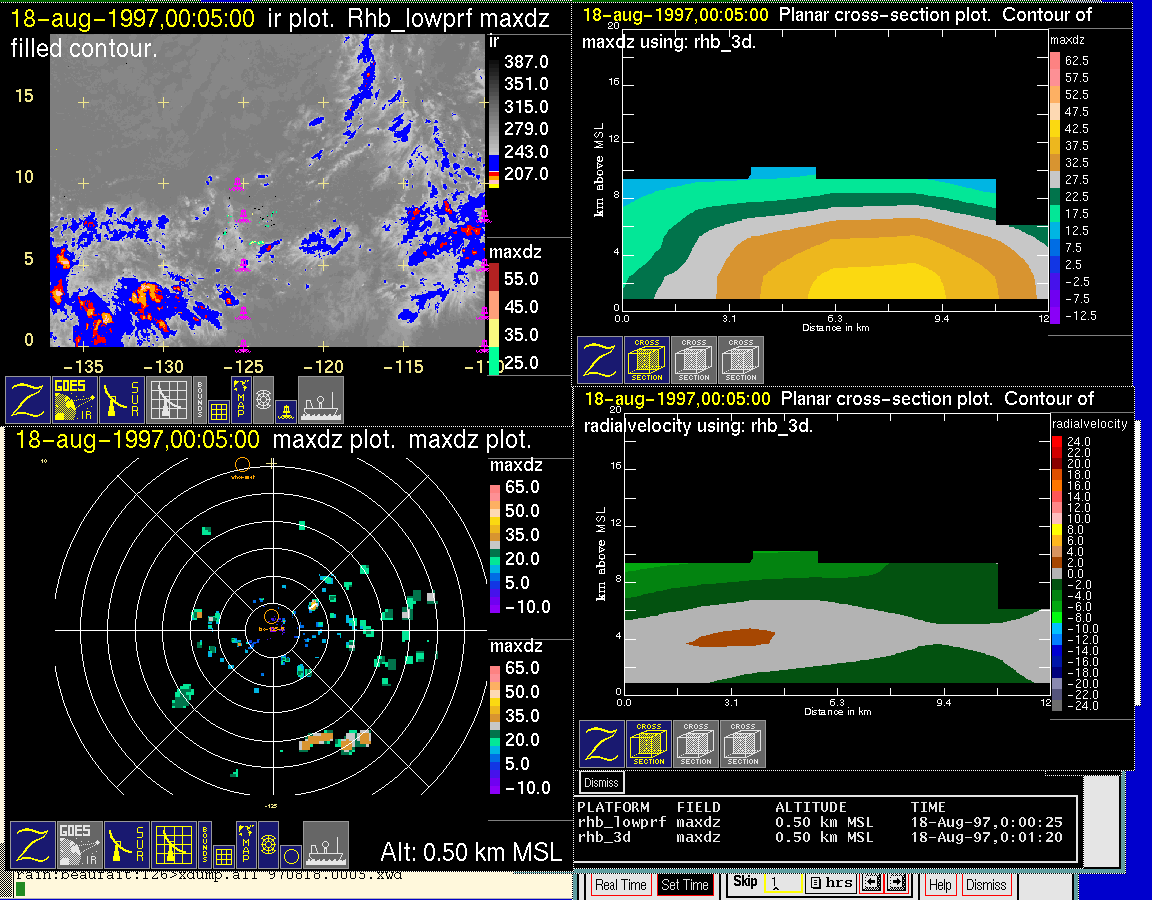Click first cross section icon in the radial velocity panel
Screen dimensions: 1152x900
649,744
